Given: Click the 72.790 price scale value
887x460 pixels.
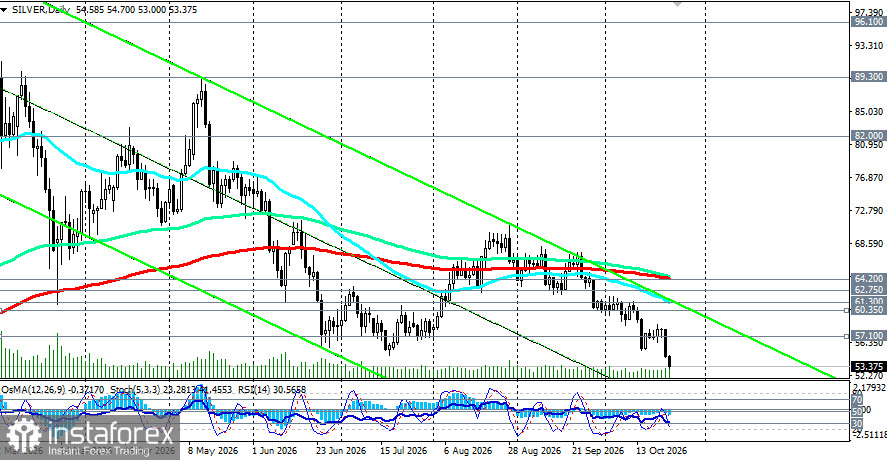Looking at the screenshot, I should tap(868, 210).
